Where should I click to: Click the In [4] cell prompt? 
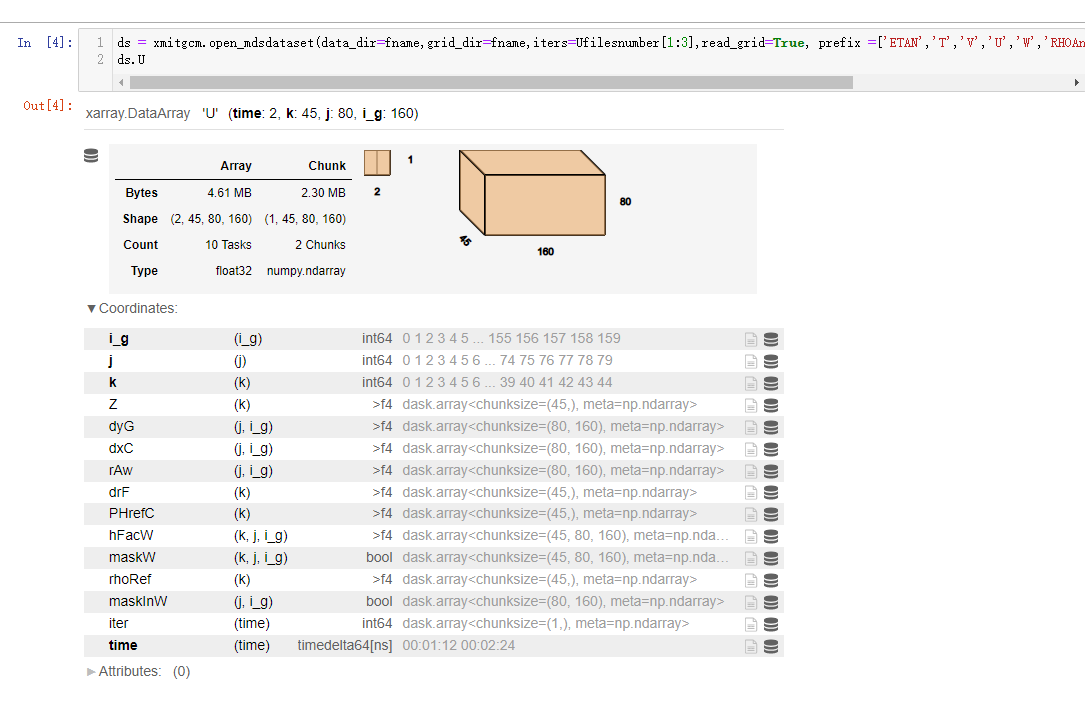[x=45, y=42]
